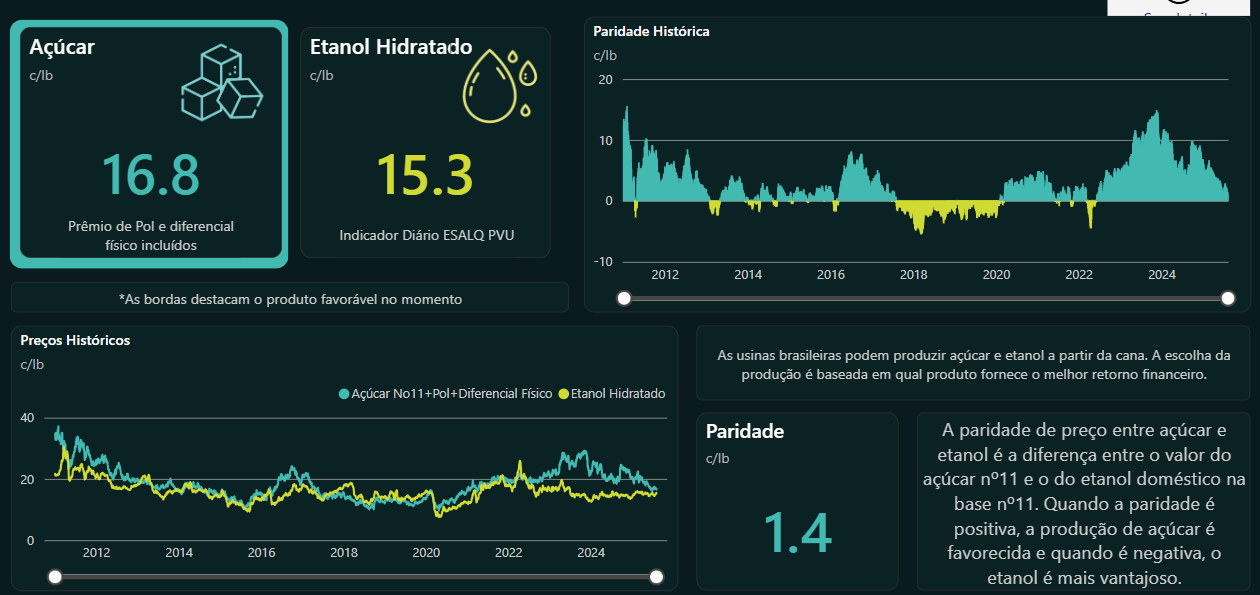Click the paridade de preço explanation text
Screen dimensions: 1260x595
[1083, 503]
